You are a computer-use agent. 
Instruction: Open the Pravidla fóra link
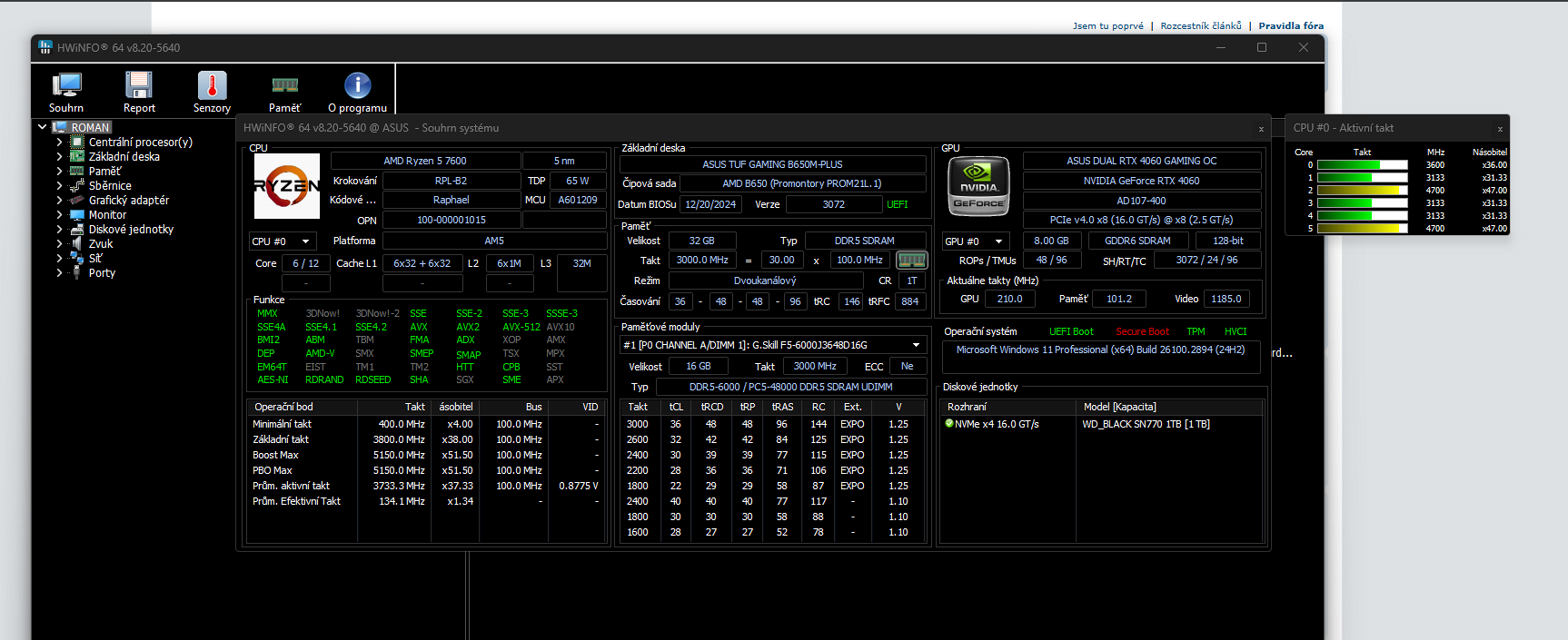[x=1291, y=25]
